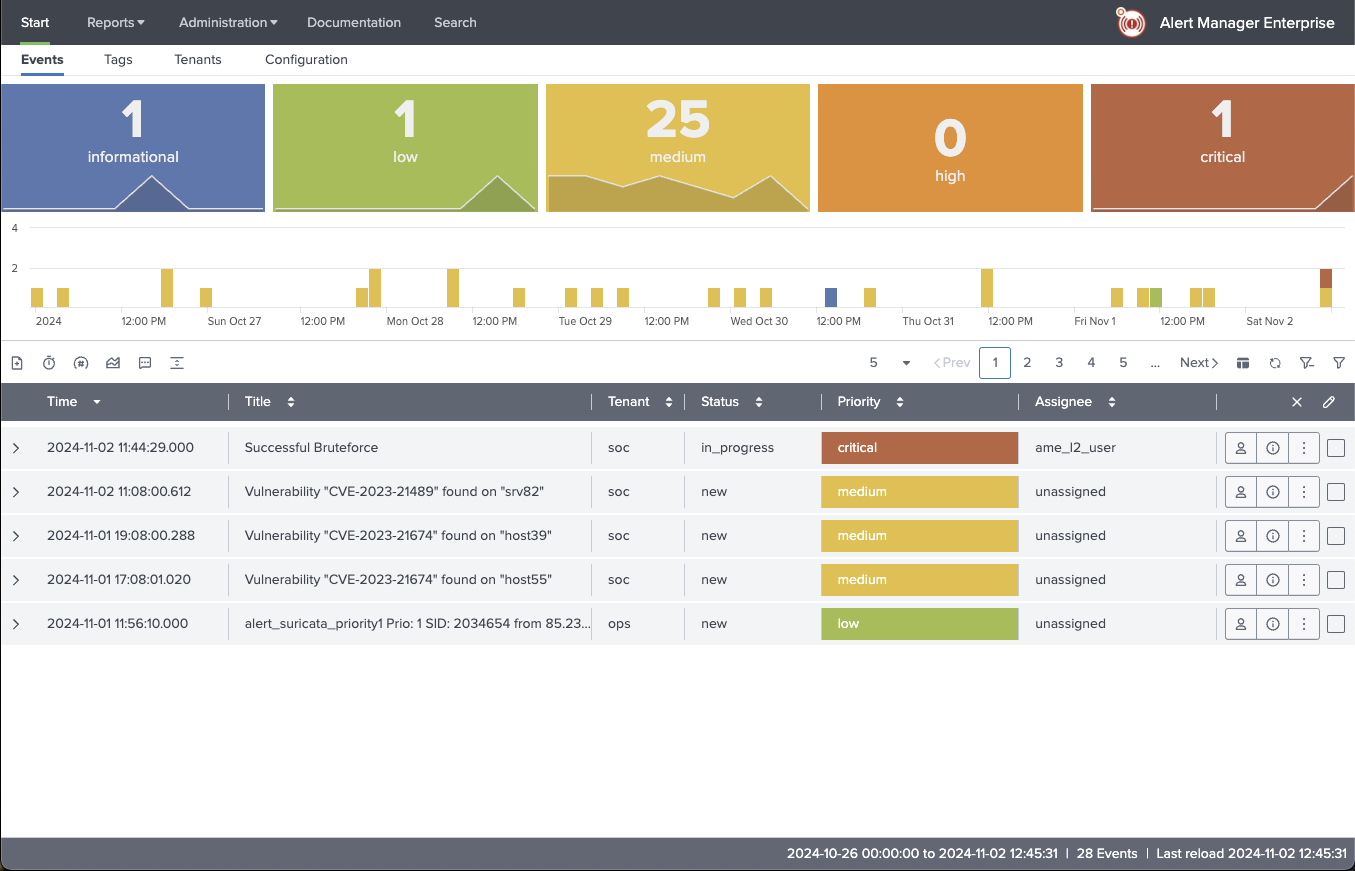This screenshot has width=1355, height=871.
Task: Click the add new event document icon
Action: coord(17,363)
